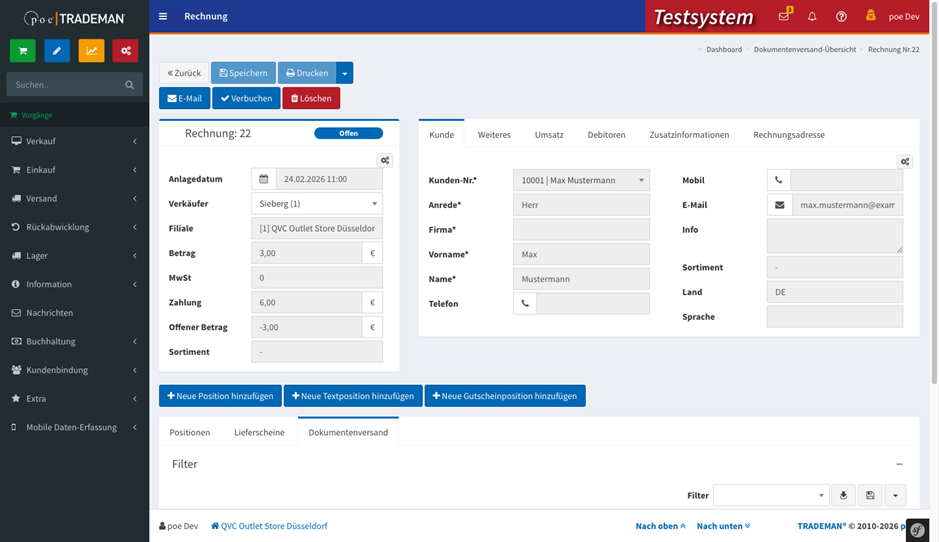Screen dimensions: 939x542
Task: Open the Kunden-Nr. customer dropdown
Action: [x=581, y=180]
